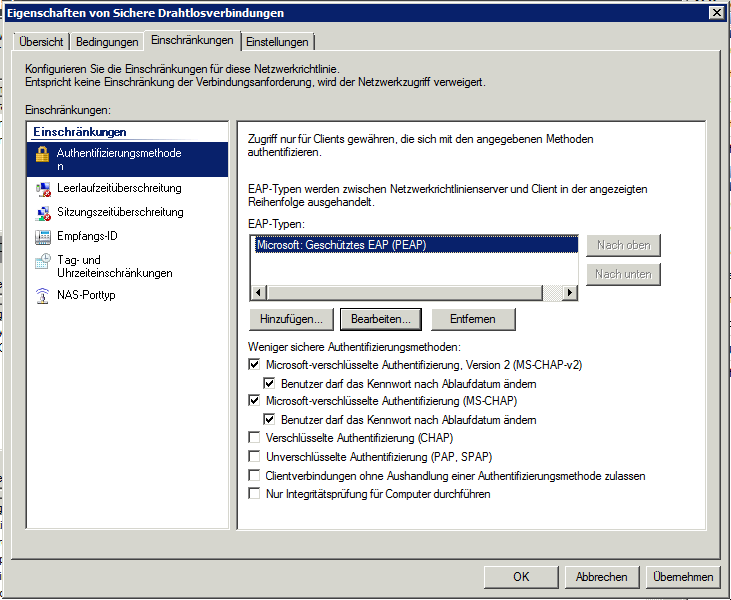Toggle Nur Integritätsprüfung für Computer durchführen
Viewport: 731px width, 600px height.
tap(254, 494)
